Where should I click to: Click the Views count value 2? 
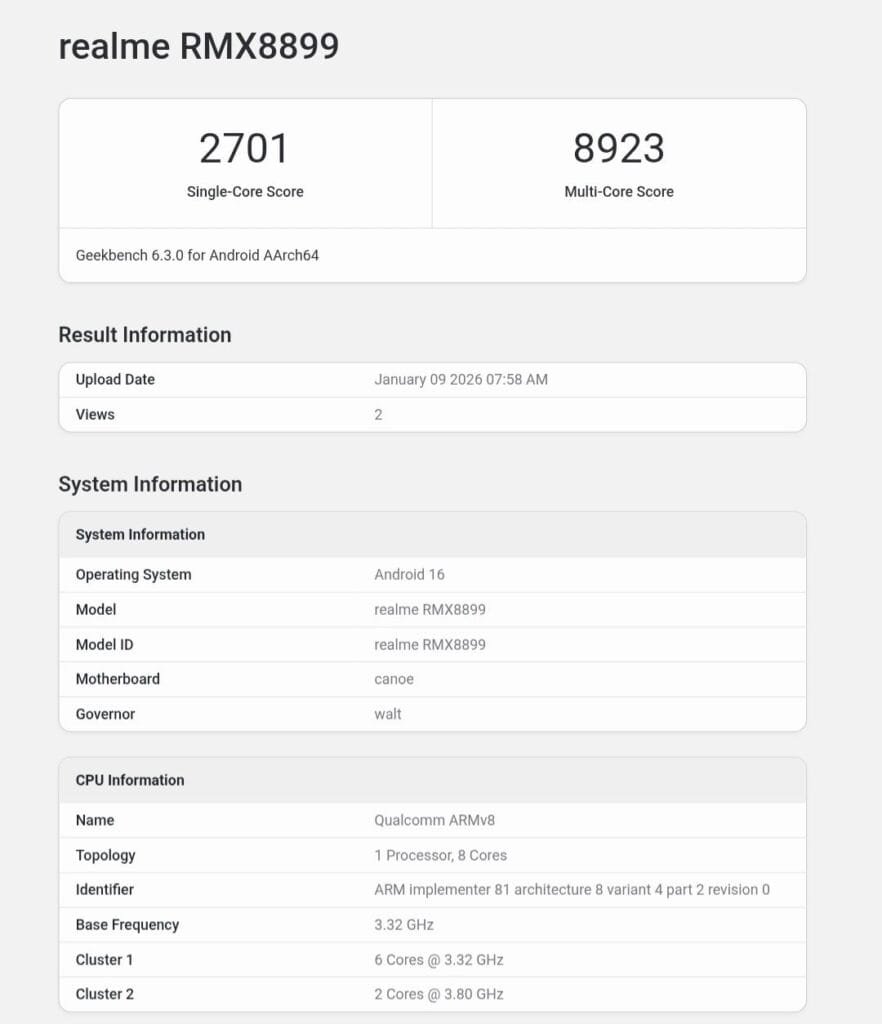378,414
